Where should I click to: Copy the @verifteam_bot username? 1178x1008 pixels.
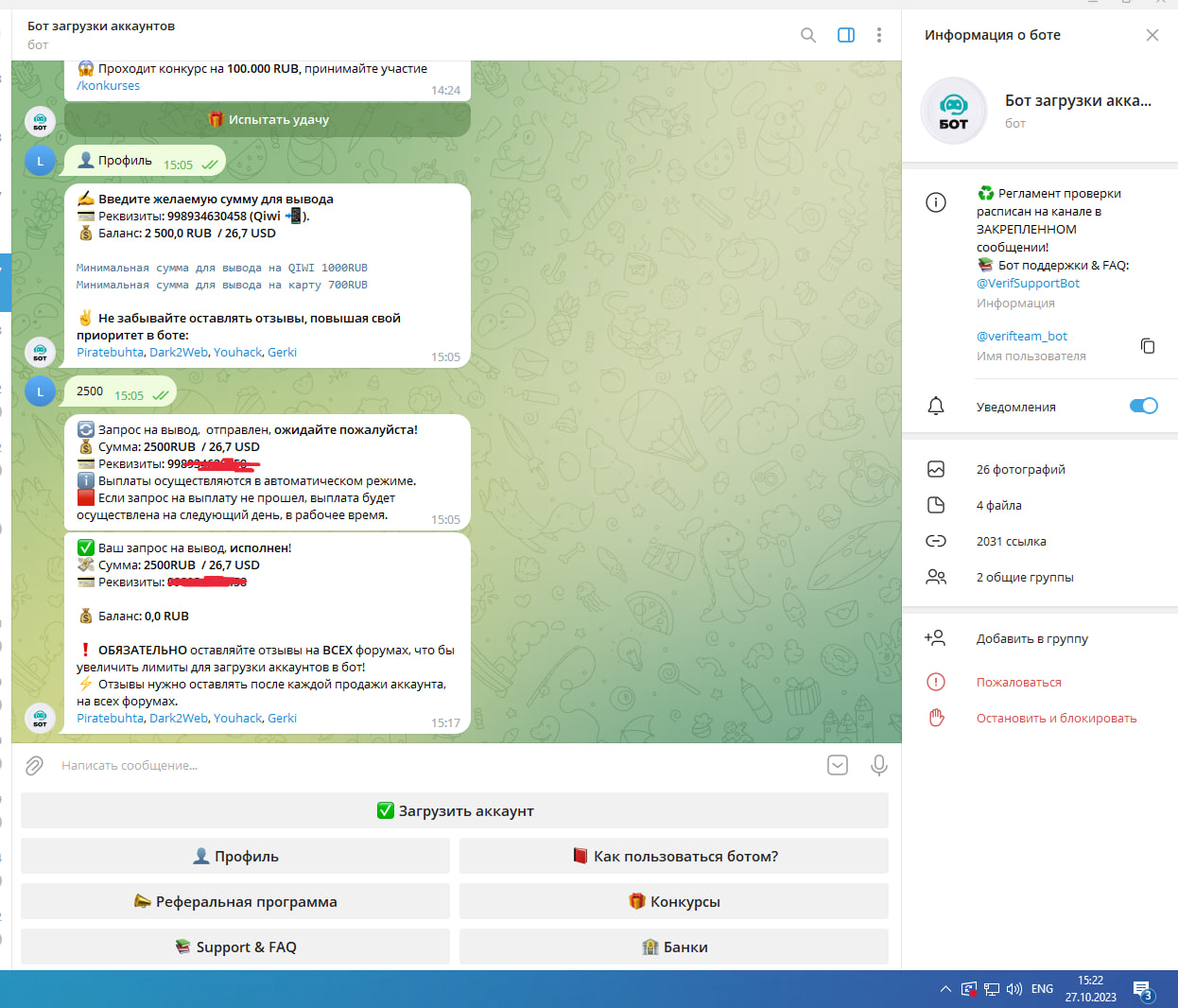(x=1148, y=346)
